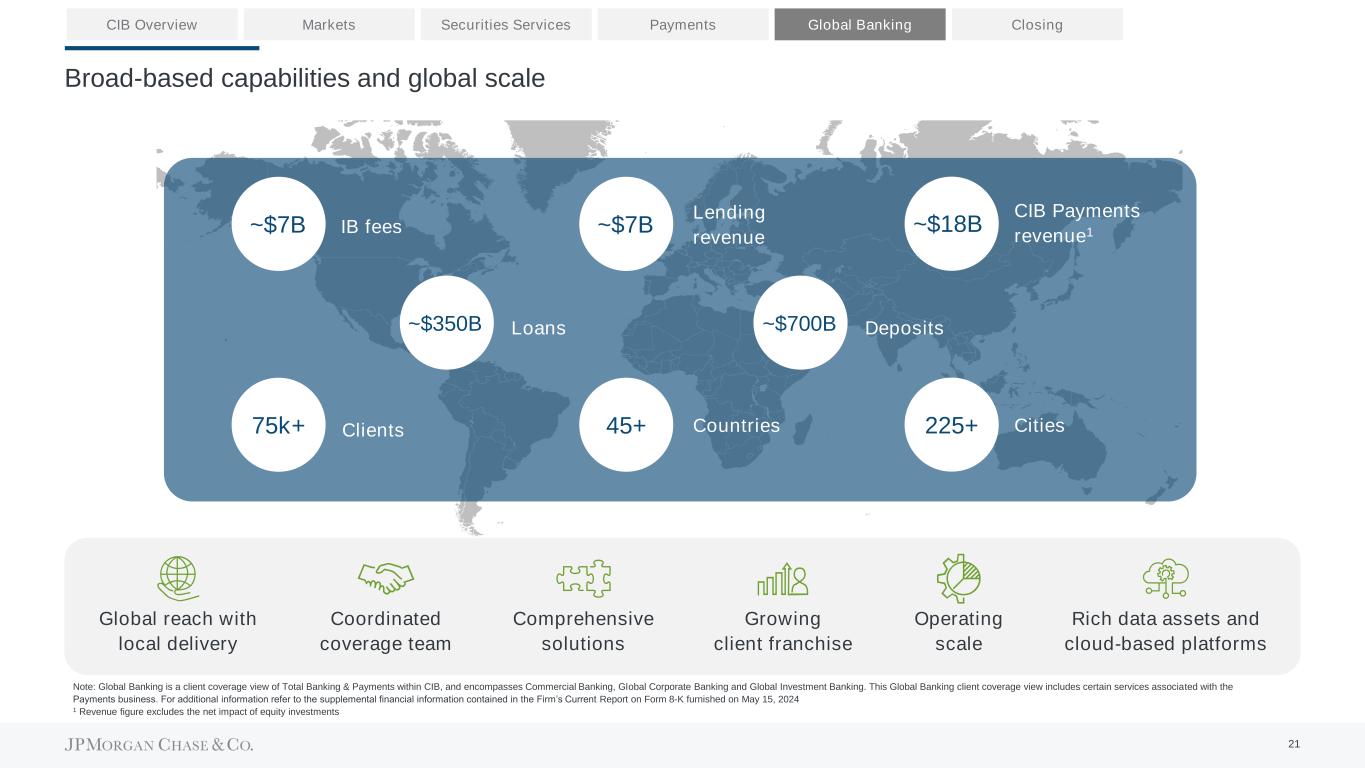Open the CIB Overview tab

151,24
